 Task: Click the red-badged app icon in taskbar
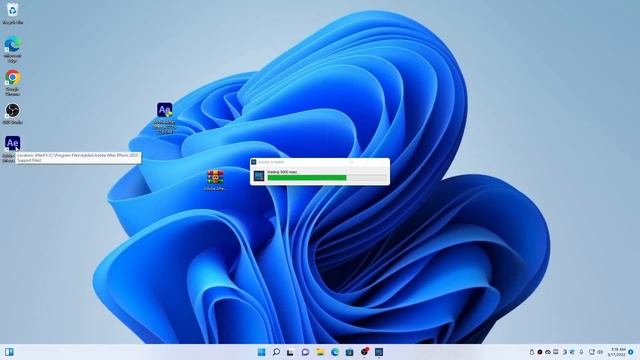click(364, 351)
